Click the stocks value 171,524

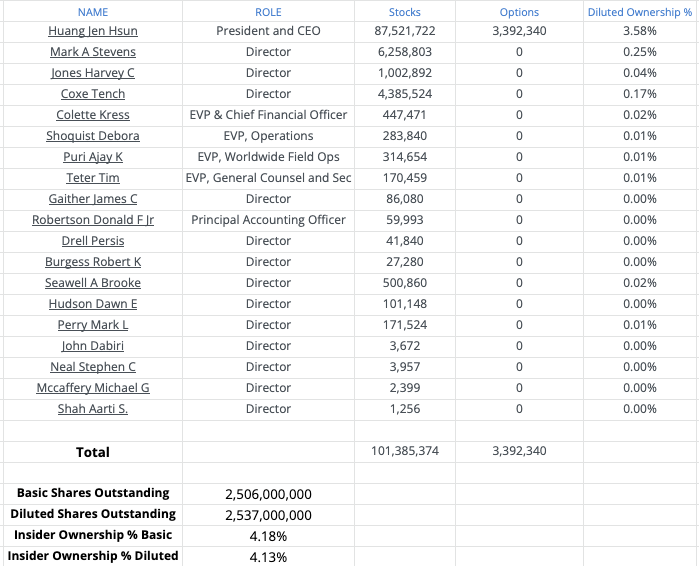[405, 324]
